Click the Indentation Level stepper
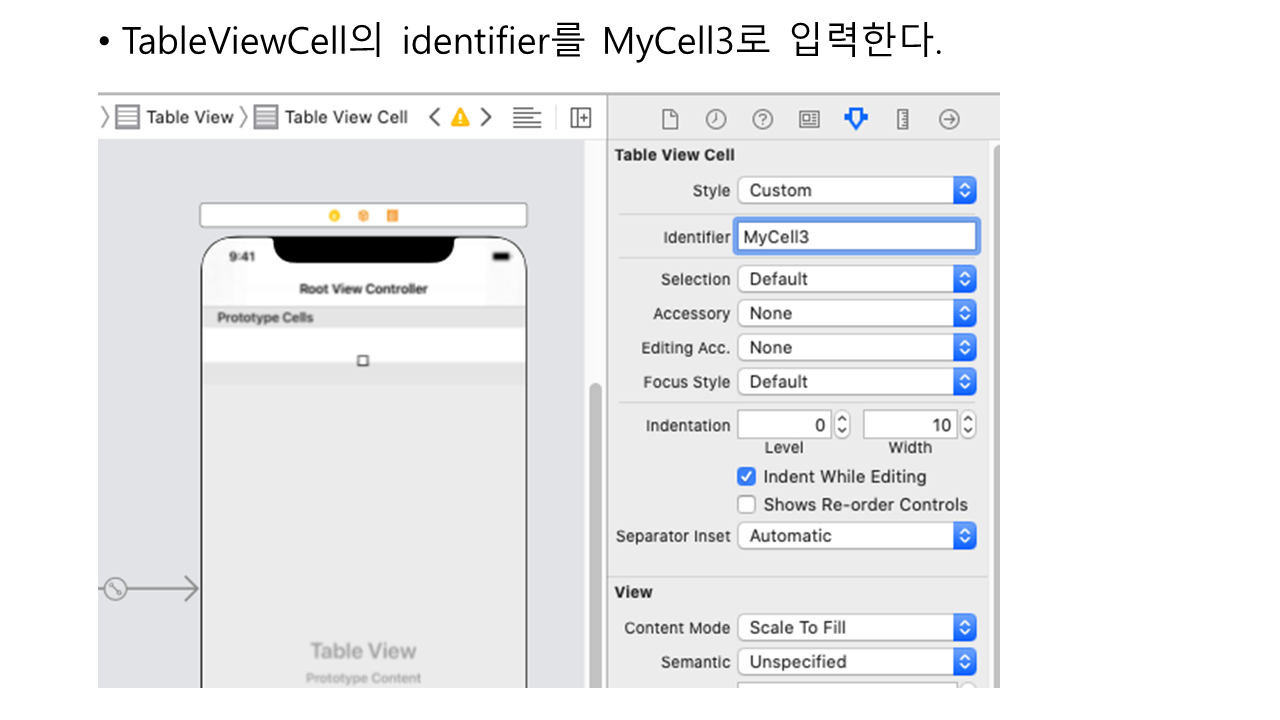 pyautogui.click(x=842, y=426)
